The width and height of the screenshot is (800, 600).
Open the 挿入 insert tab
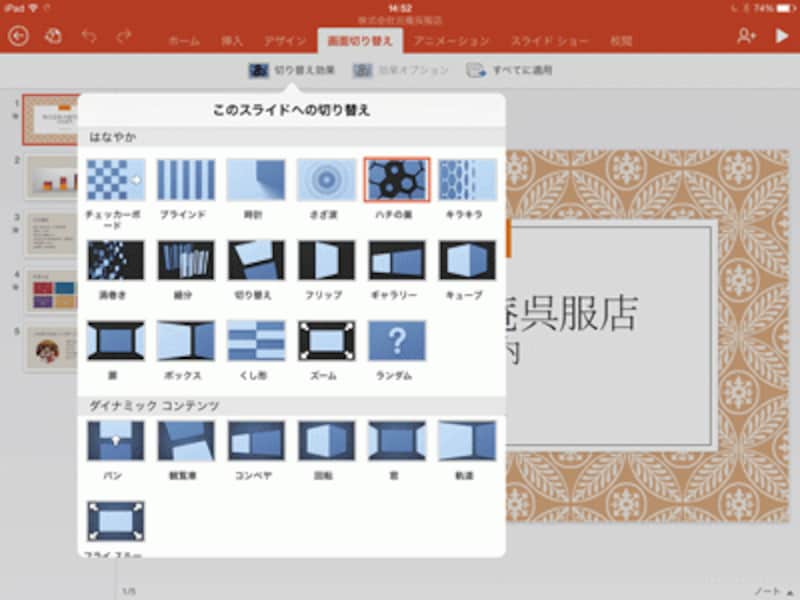pyautogui.click(x=232, y=41)
